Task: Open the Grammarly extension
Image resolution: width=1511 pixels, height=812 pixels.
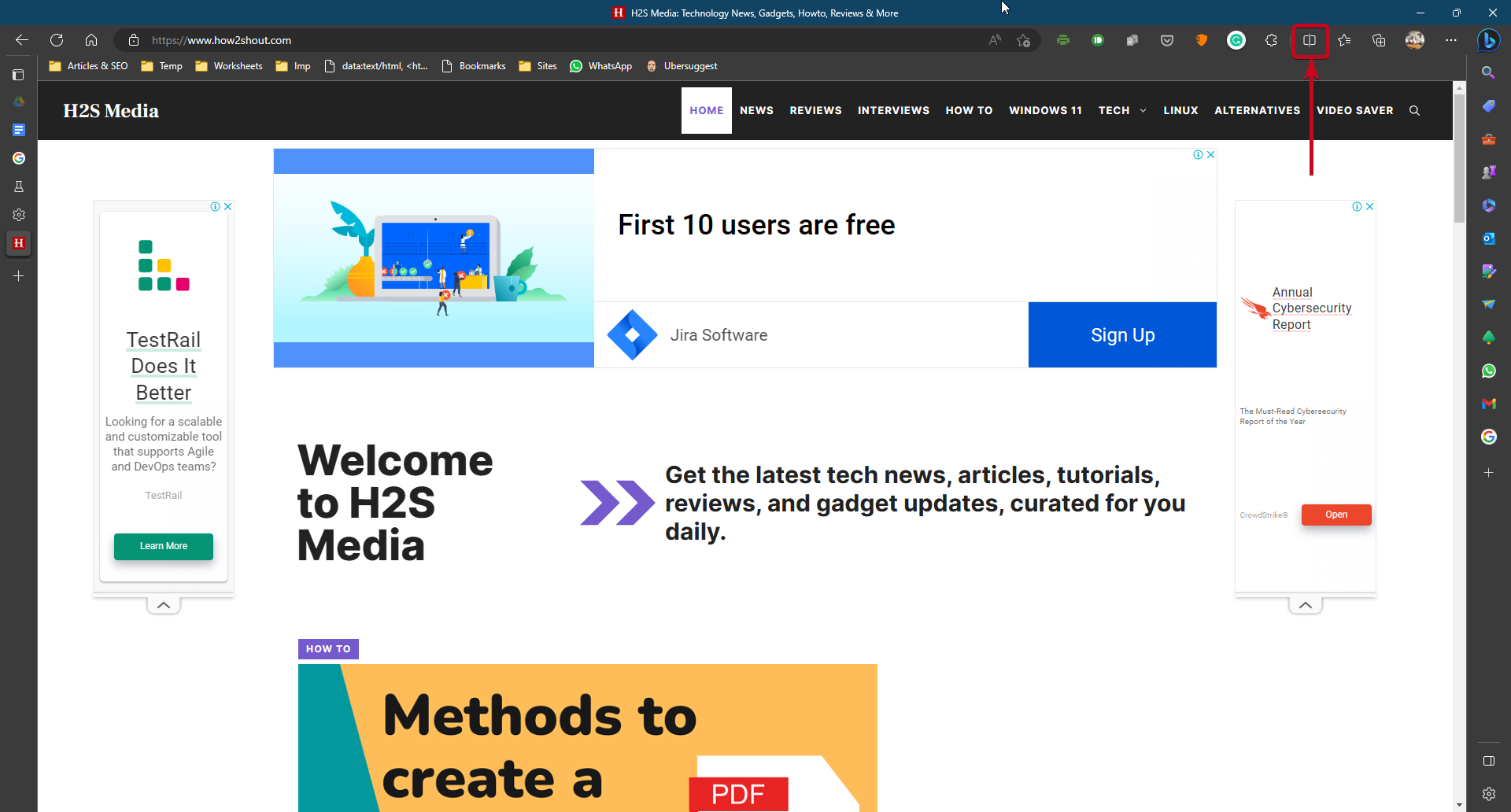Action: coord(1236,40)
